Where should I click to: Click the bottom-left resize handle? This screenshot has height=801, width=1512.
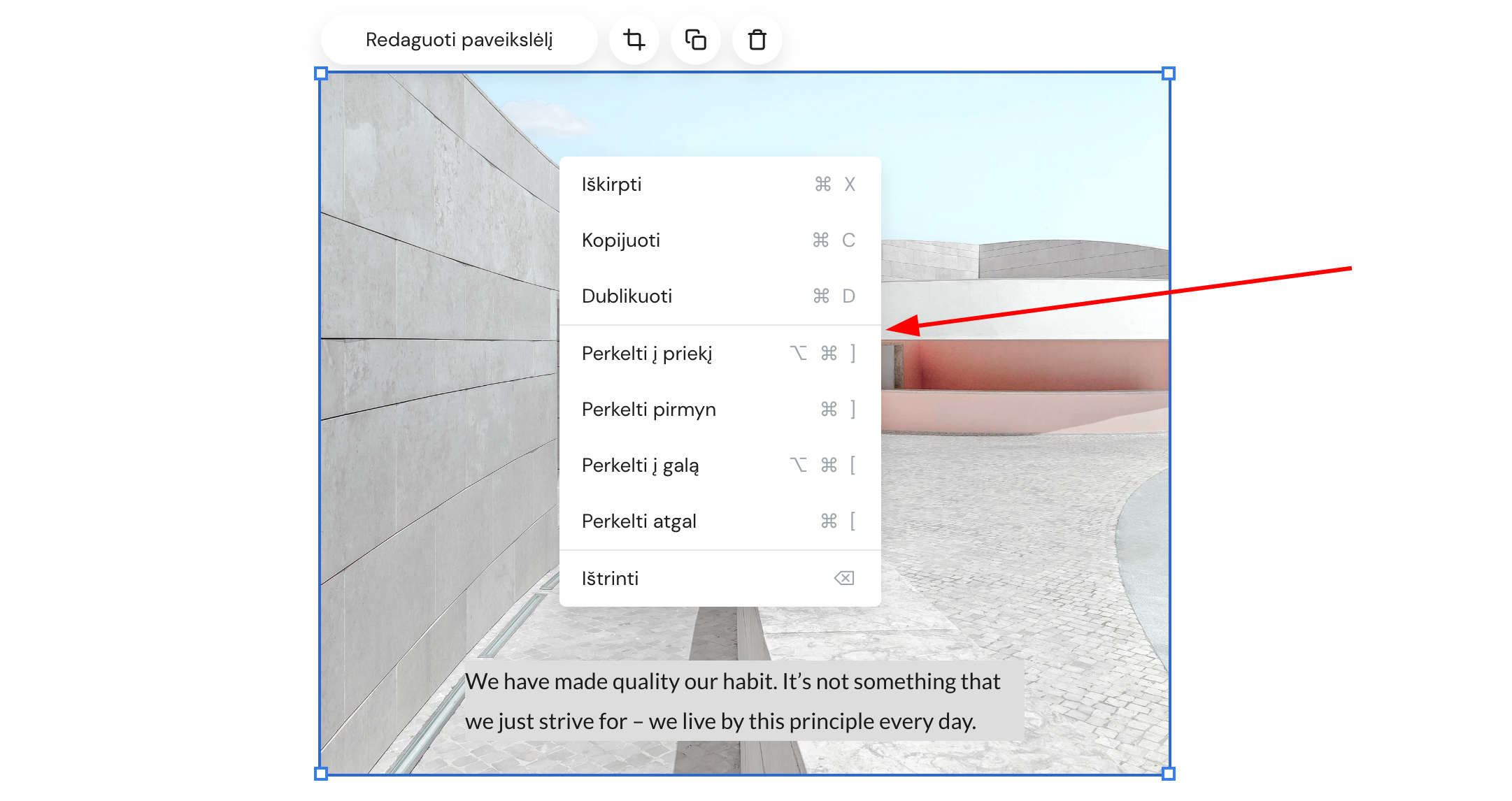click(x=321, y=773)
